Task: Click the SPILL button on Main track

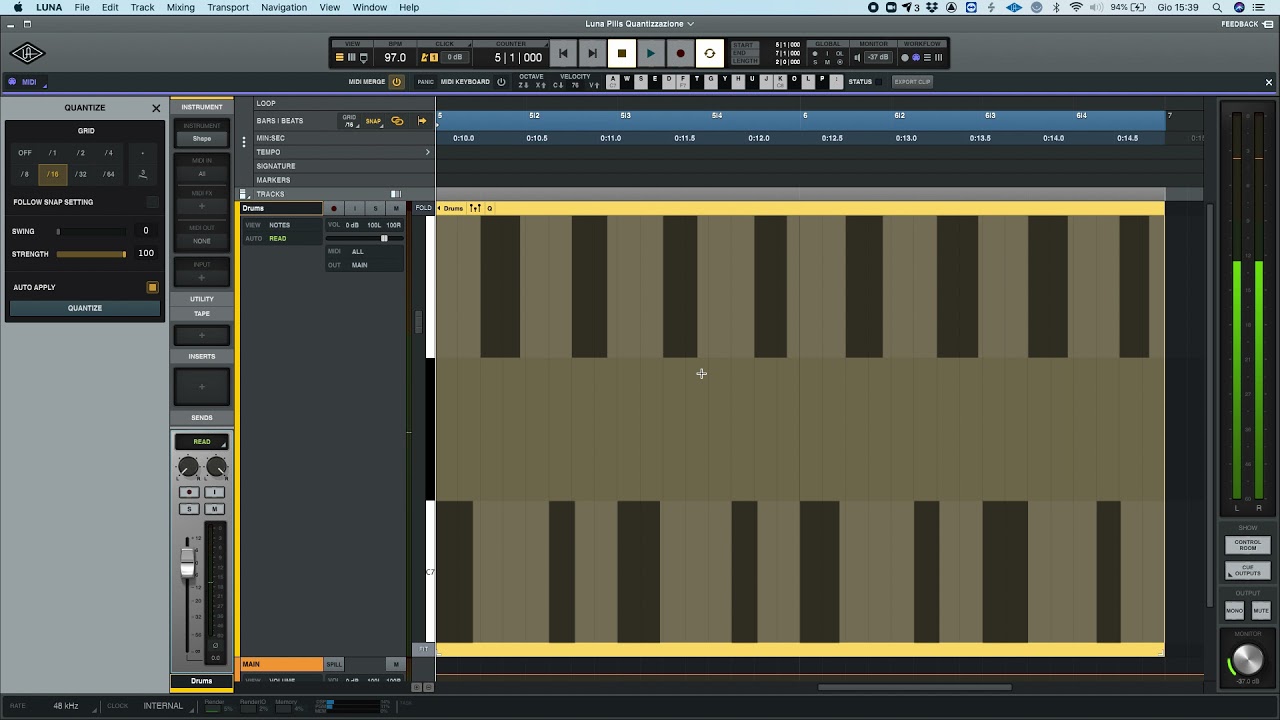Action: coord(334,664)
